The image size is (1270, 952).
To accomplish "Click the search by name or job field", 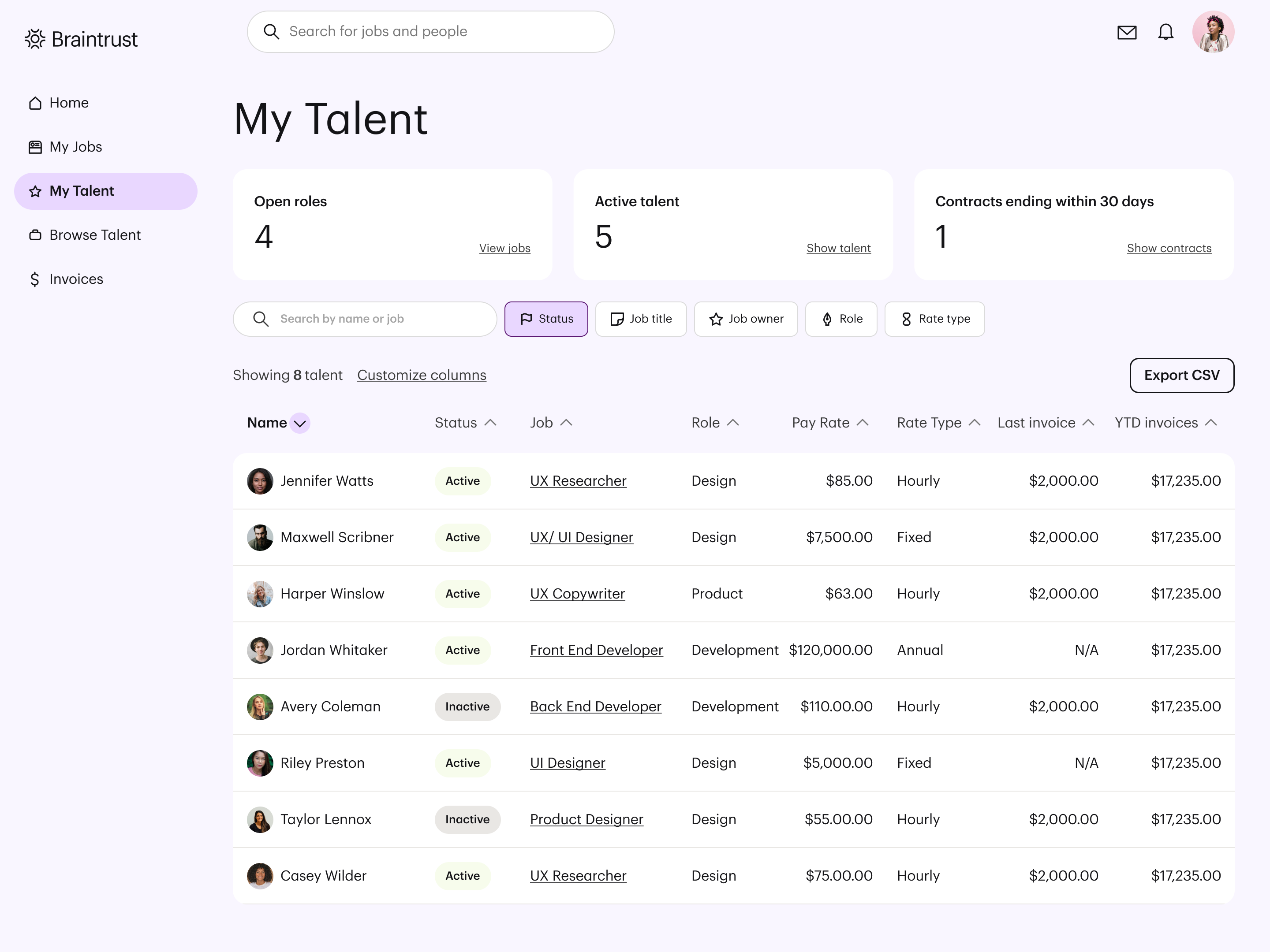I will [x=365, y=318].
